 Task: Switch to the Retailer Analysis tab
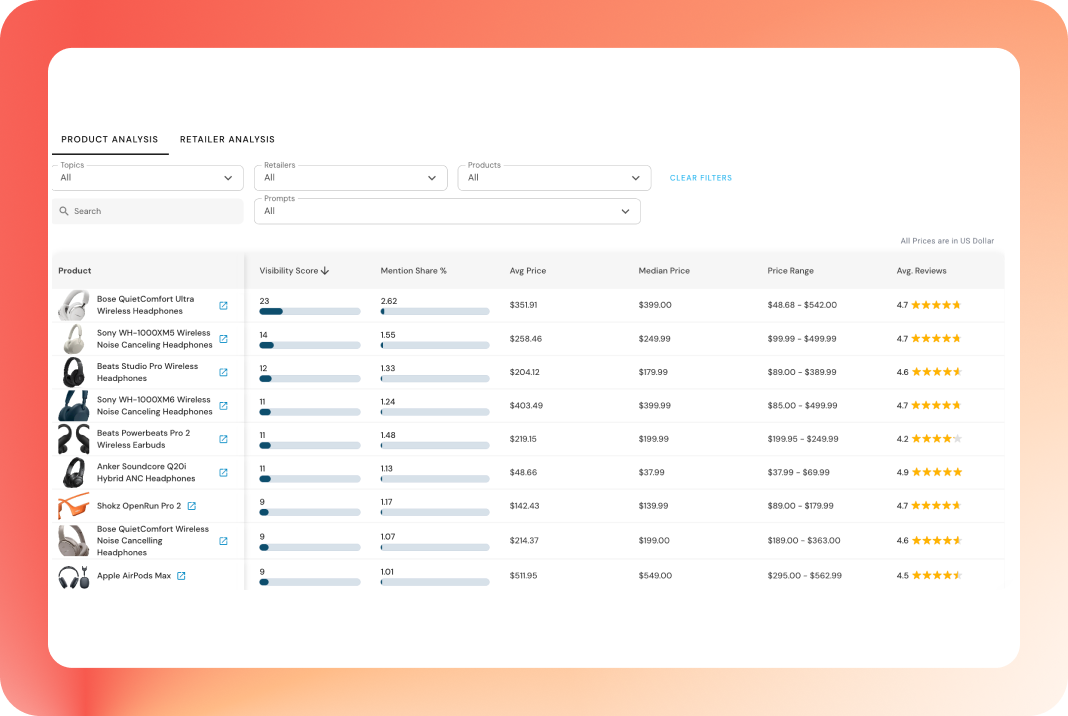point(227,139)
